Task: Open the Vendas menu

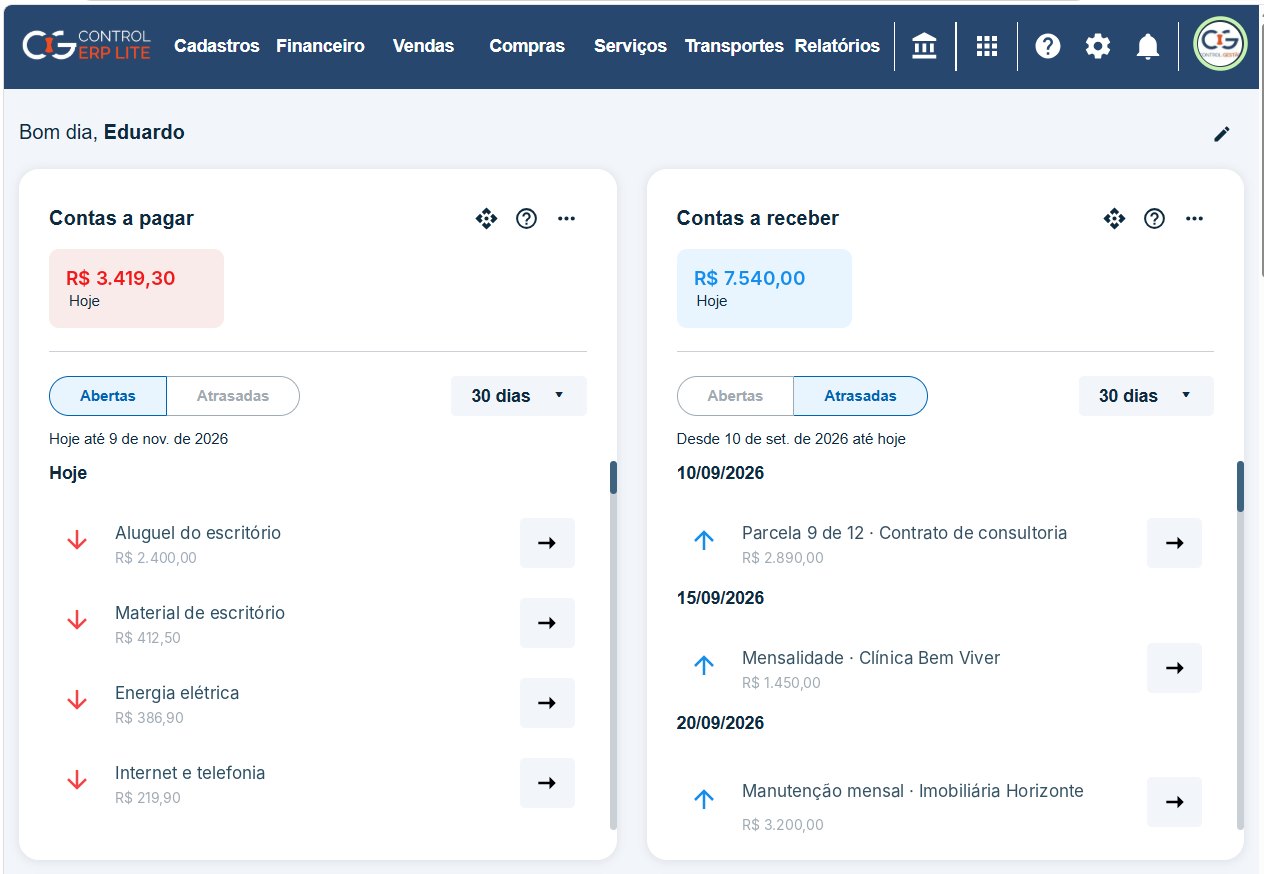Action: point(423,46)
